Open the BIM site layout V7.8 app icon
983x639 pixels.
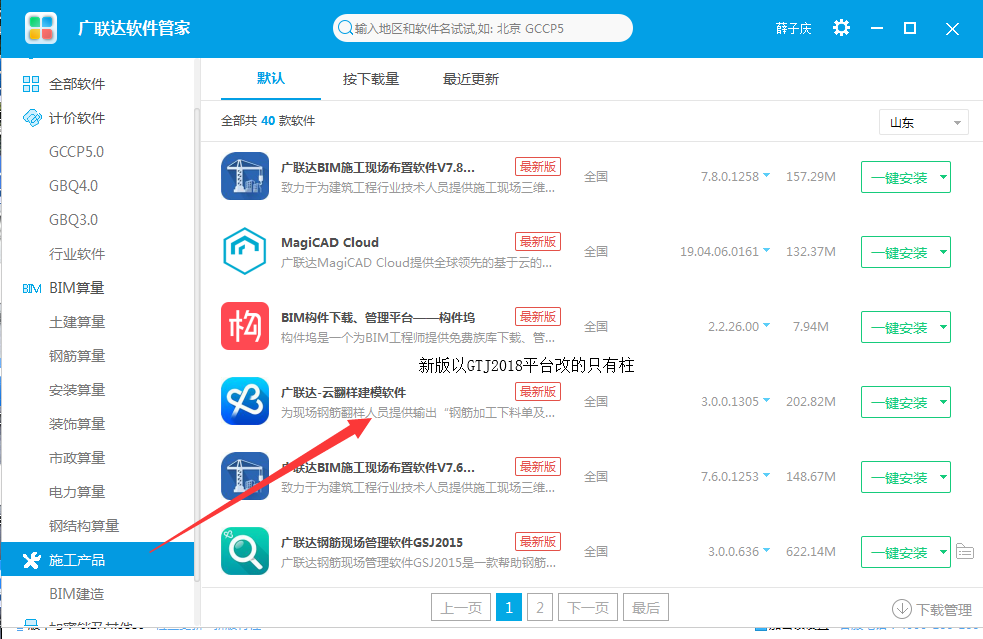pos(245,176)
